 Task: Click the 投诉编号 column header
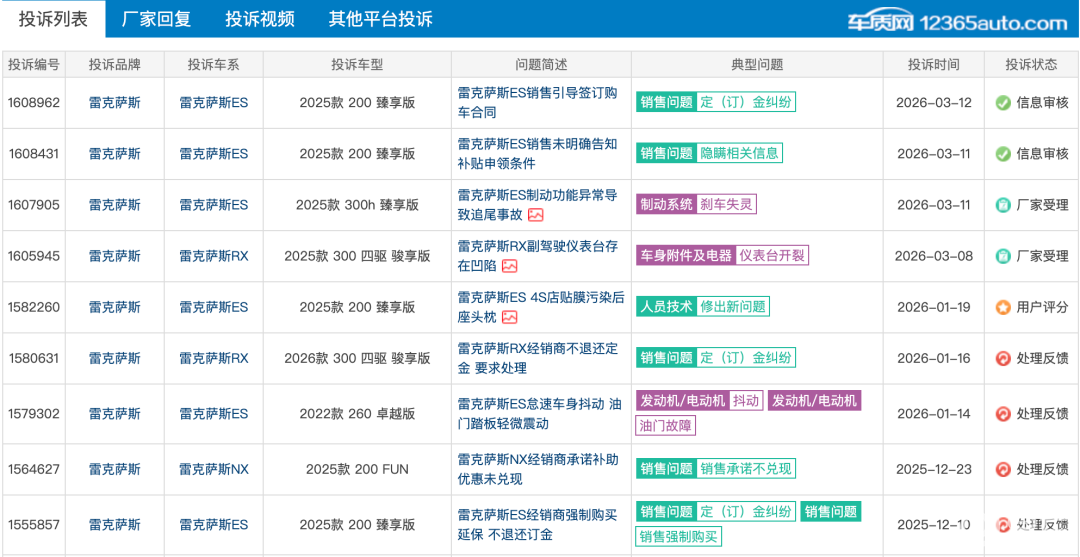click(33, 65)
